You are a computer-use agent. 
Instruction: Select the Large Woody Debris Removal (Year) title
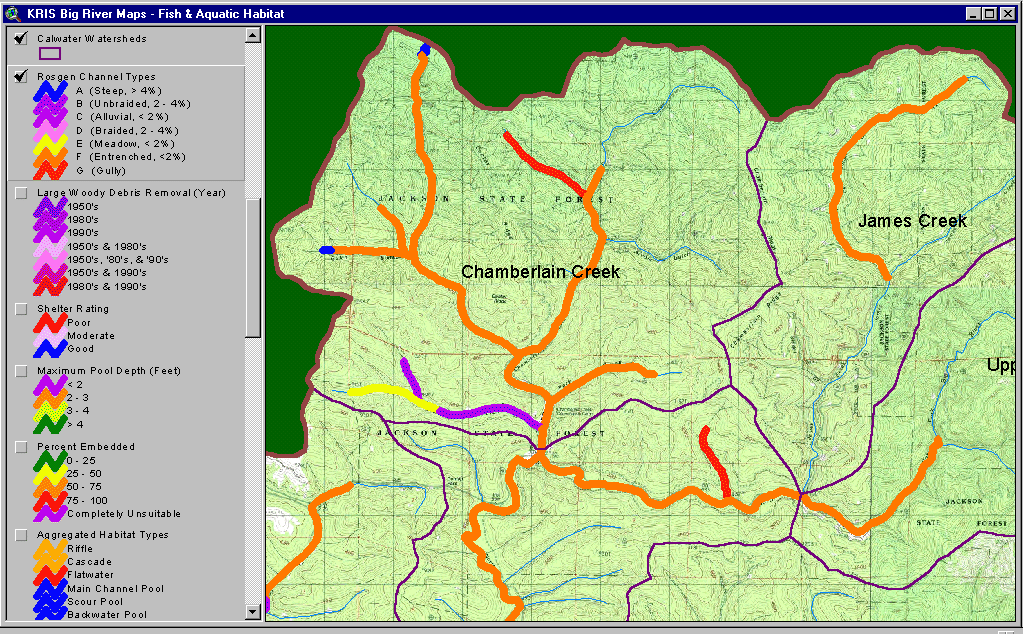click(x=131, y=193)
